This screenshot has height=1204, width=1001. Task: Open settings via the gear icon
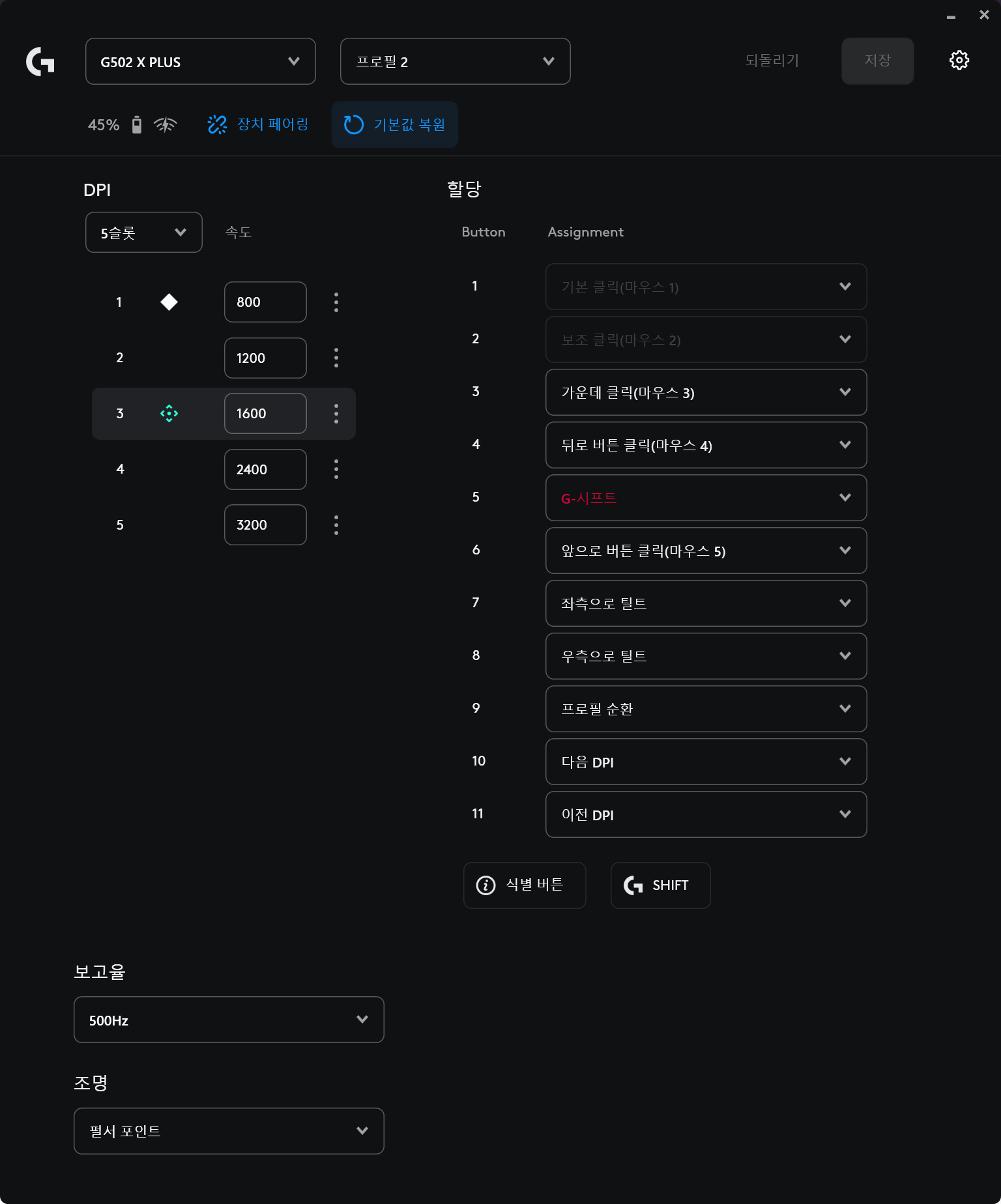(x=959, y=61)
